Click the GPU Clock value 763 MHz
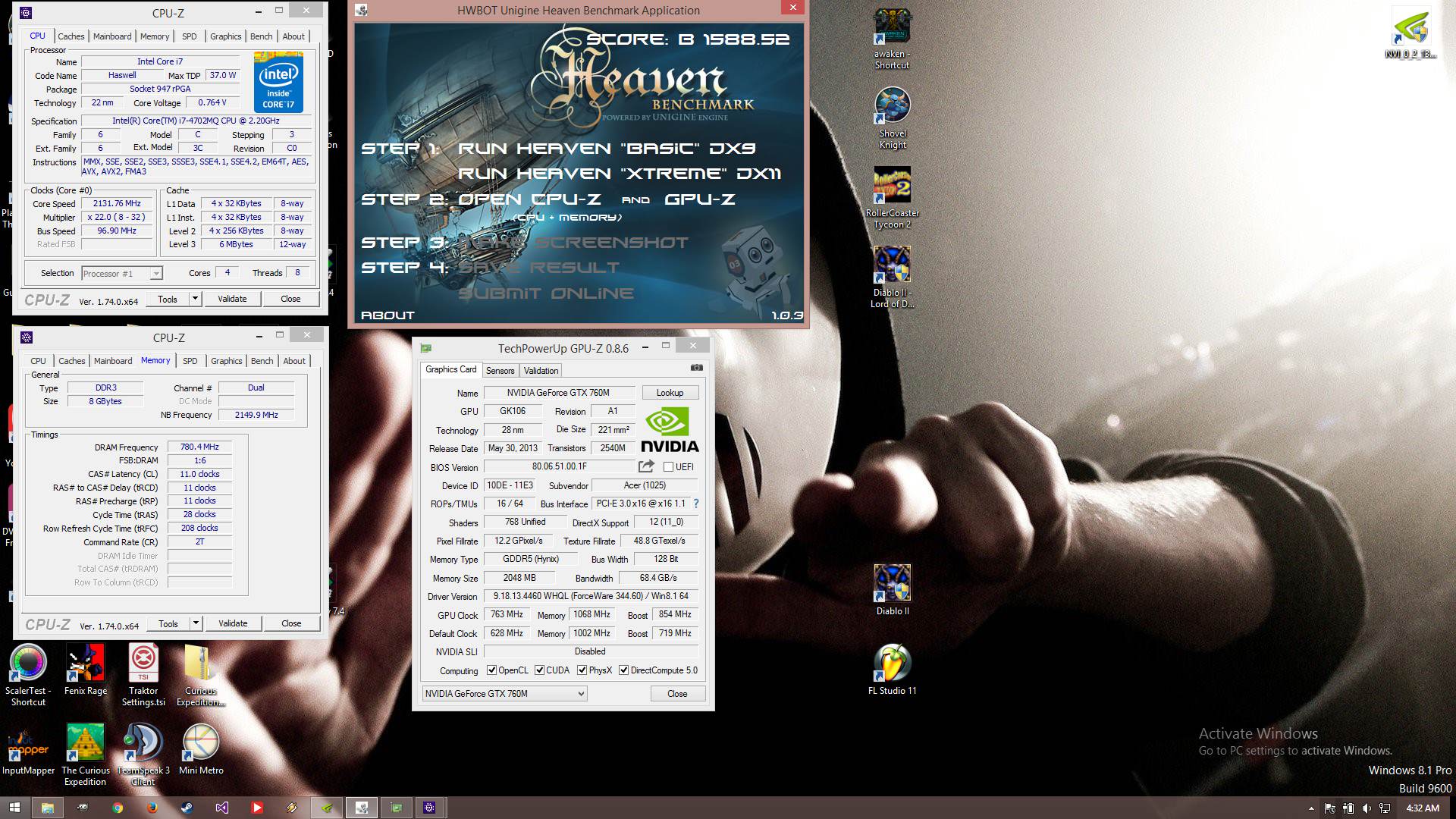The width and height of the screenshot is (1456, 819). tap(507, 615)
